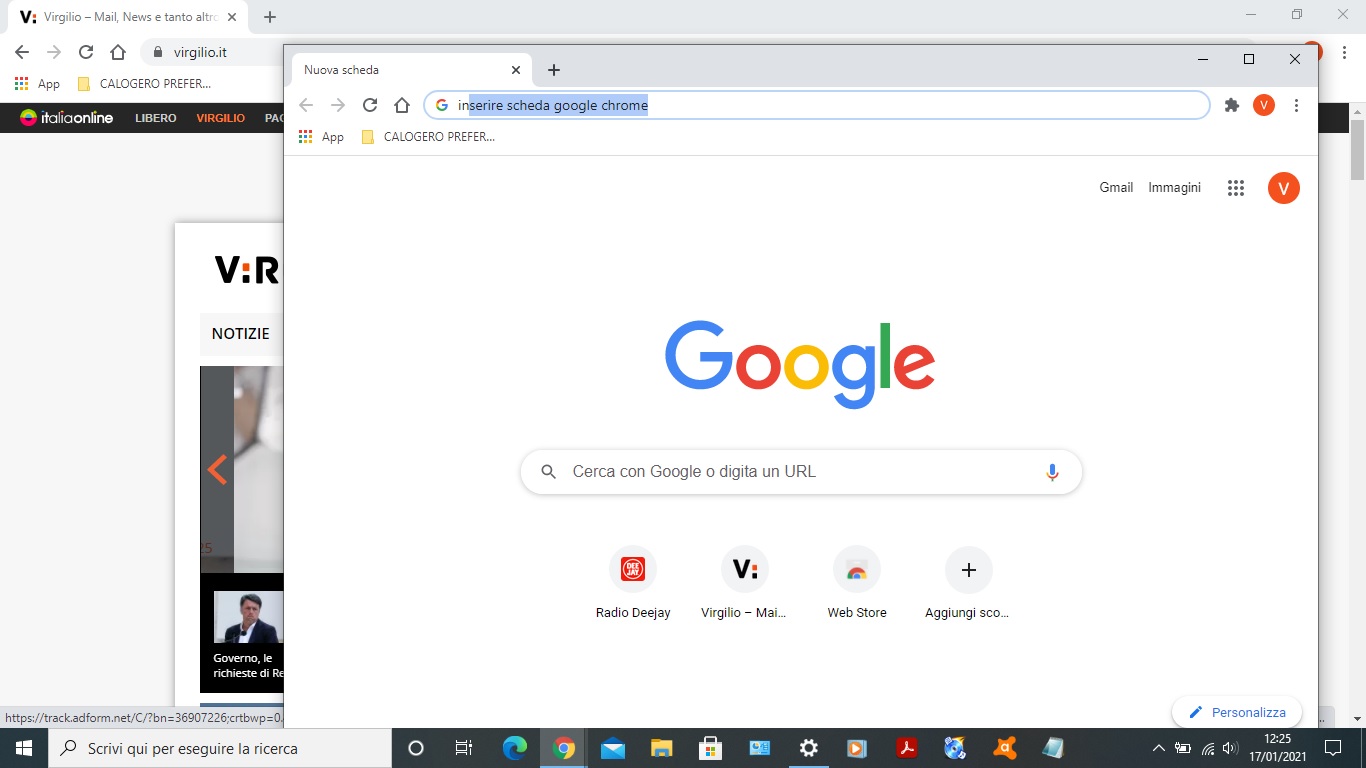The width and height of the screenshot is (1366, 768).
Task: Show hidden system tray icons
Action: 1159,748
